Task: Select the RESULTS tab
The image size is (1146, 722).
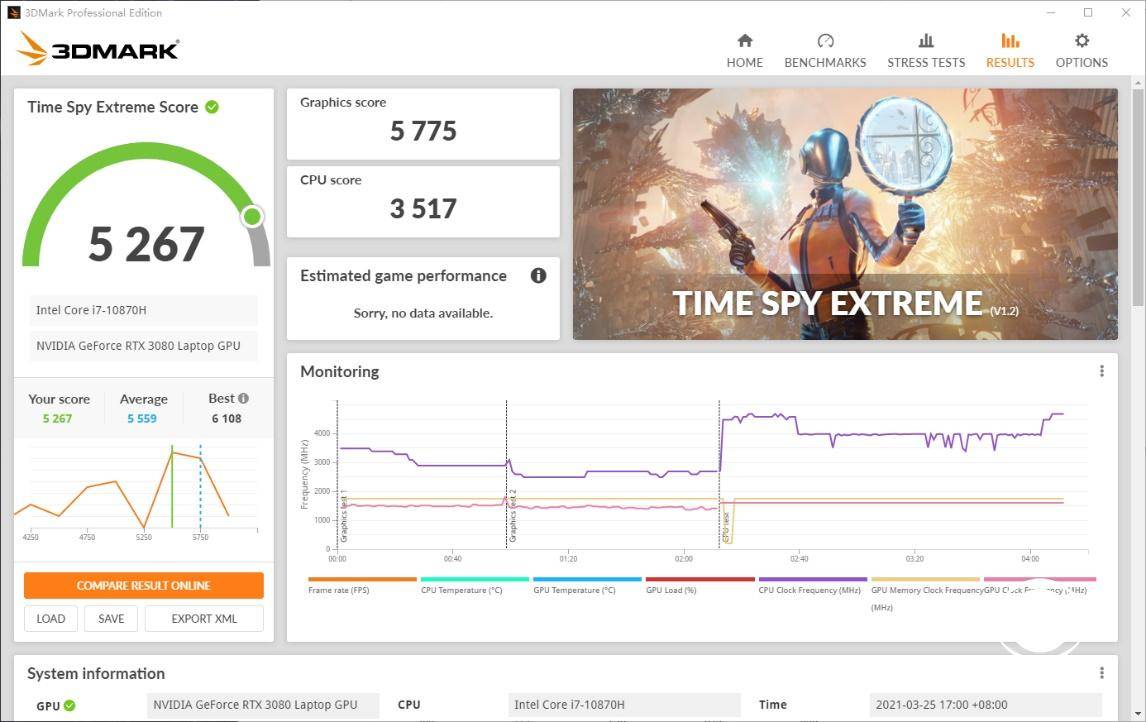Action: 1010,51
